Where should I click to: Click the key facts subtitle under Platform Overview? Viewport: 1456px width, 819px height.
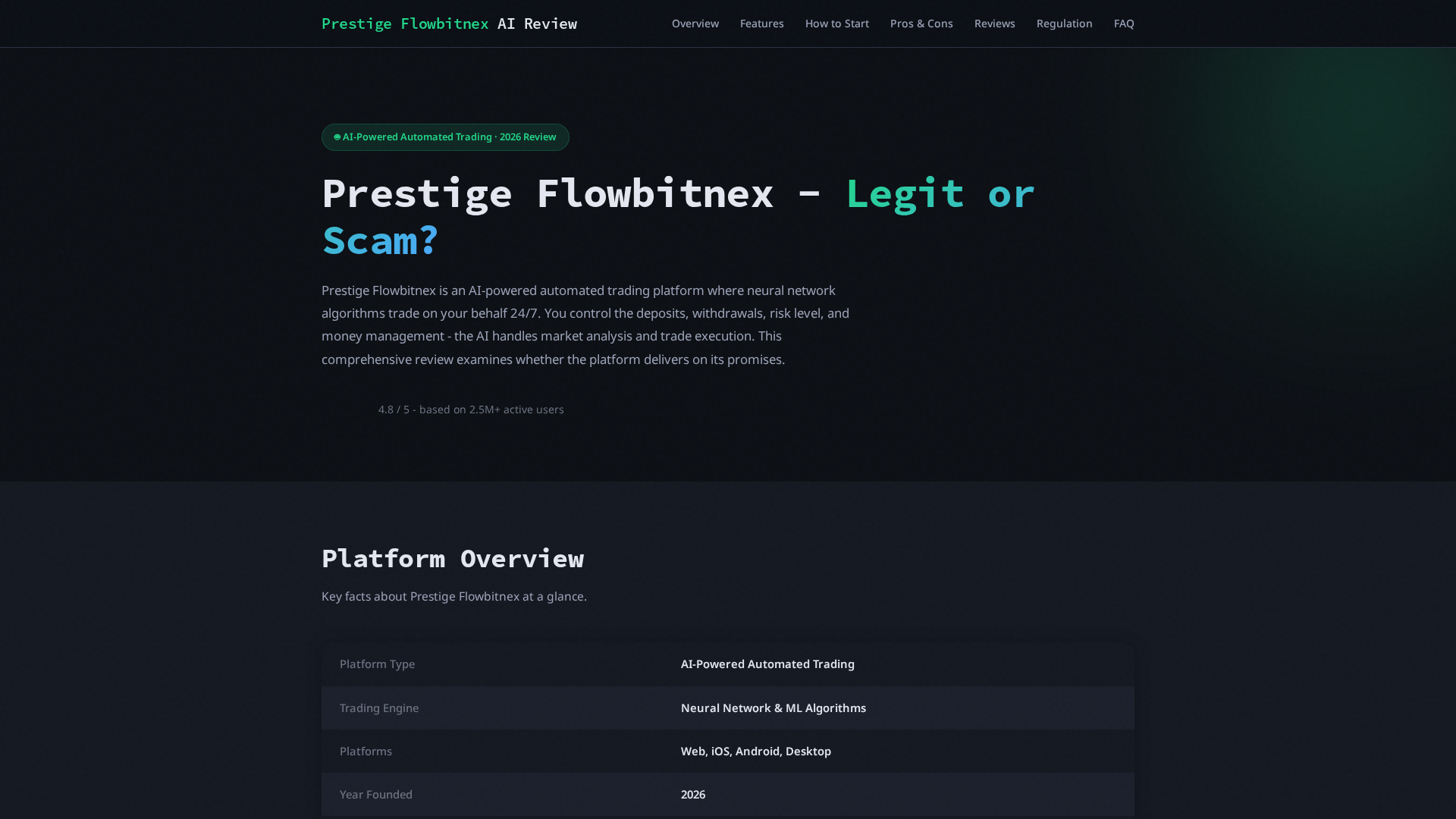point(453,596)
